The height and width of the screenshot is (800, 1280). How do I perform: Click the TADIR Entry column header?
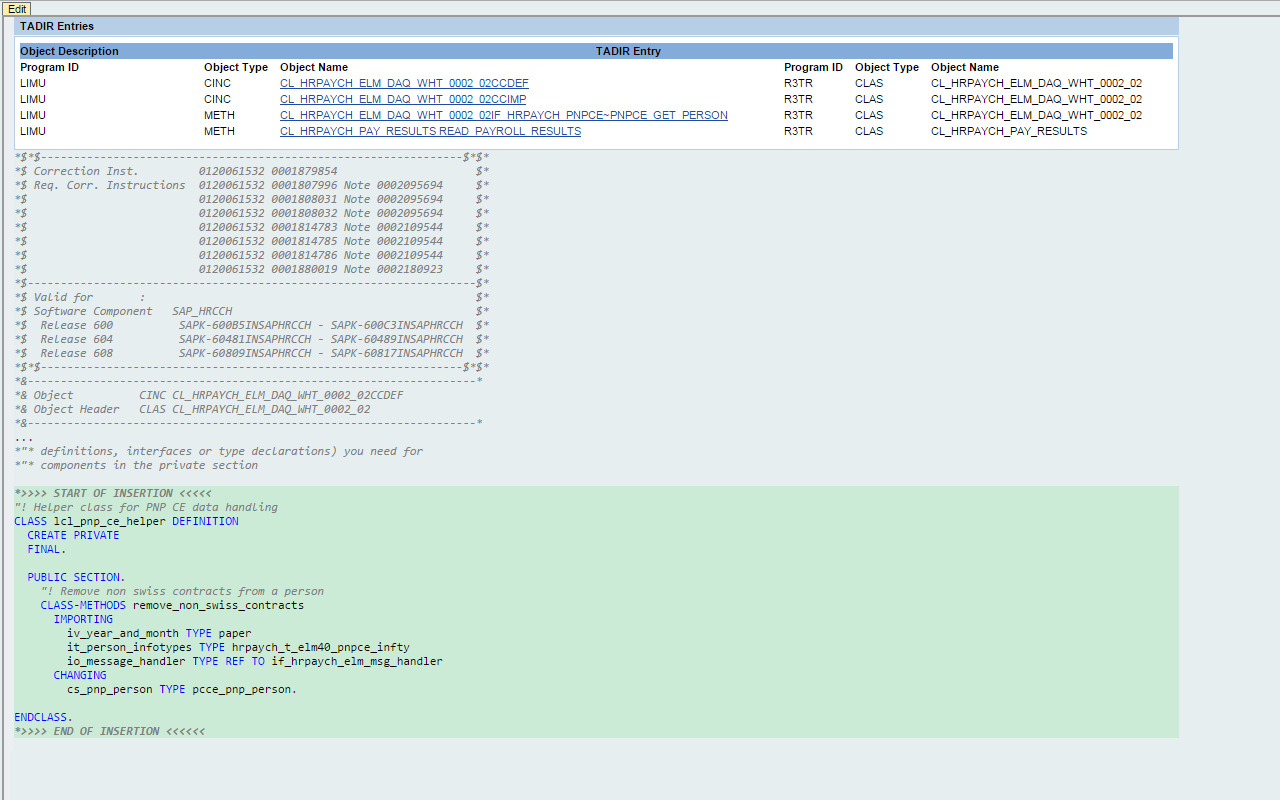[628, 51]
